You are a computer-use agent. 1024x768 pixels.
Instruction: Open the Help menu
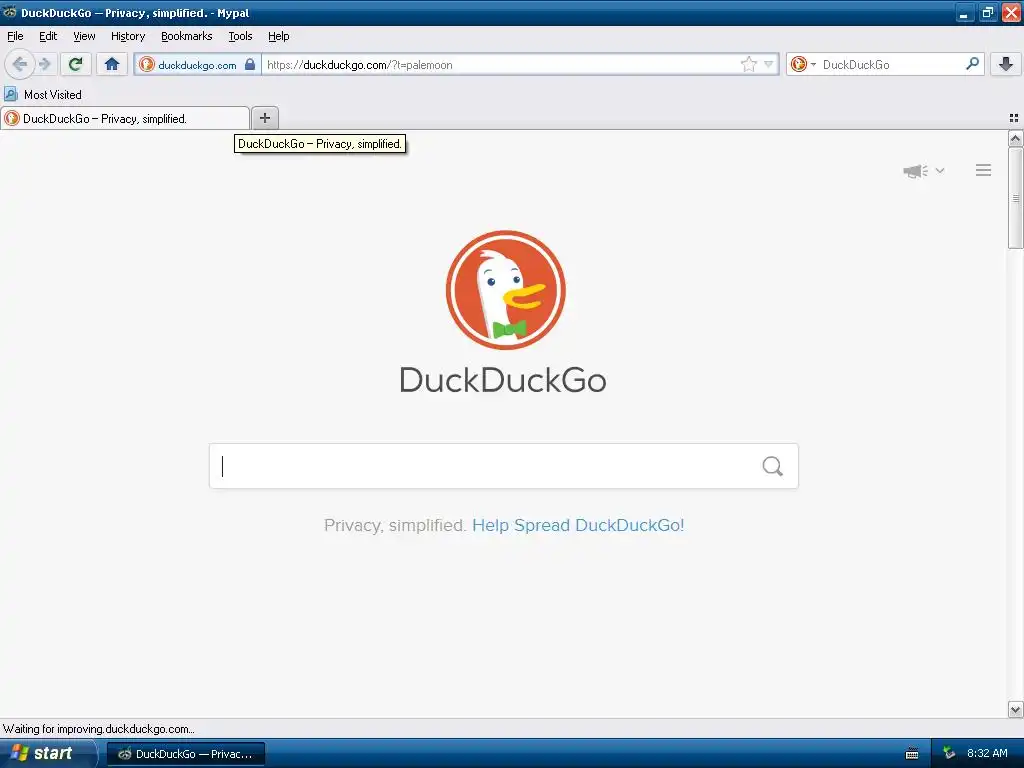pyautogui.click(x=279, y=36)
